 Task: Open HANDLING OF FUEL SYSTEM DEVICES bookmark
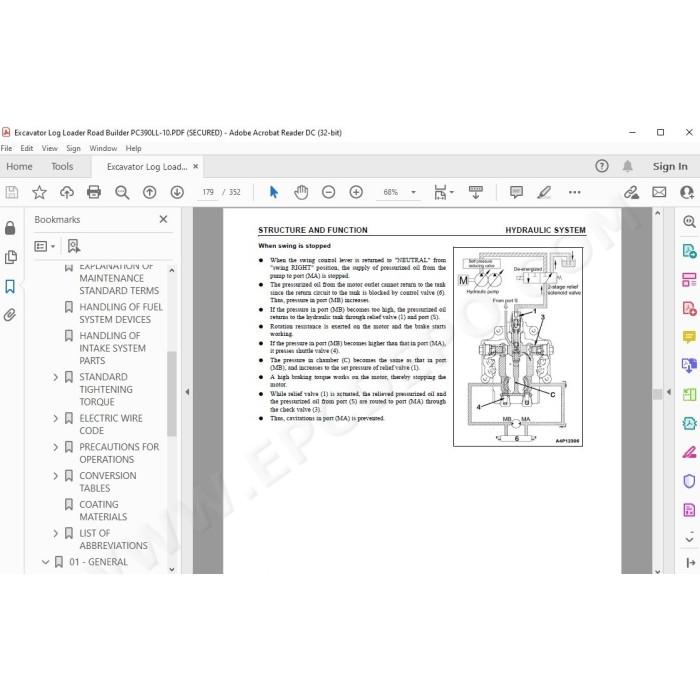[x=121, y=313]
